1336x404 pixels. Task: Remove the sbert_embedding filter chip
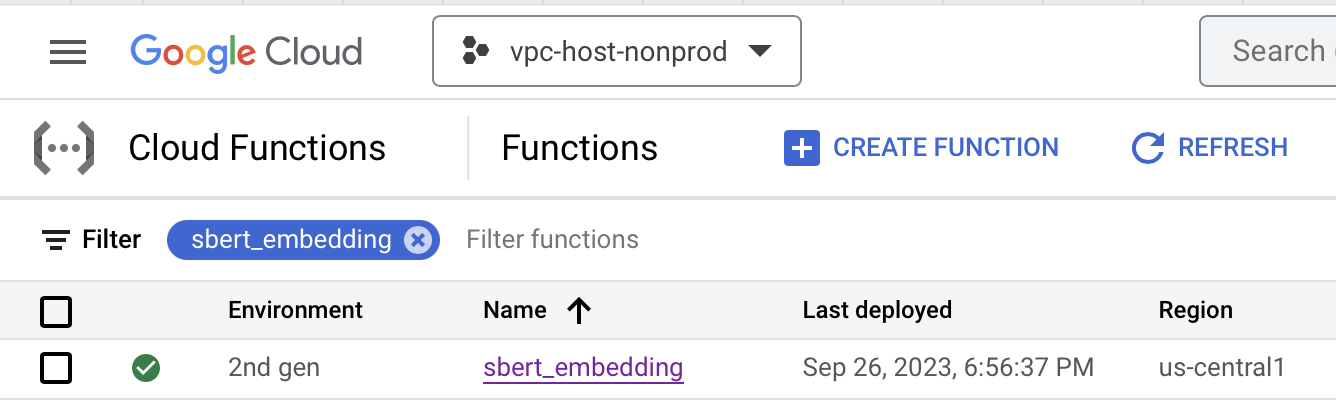tap(418, 240)
